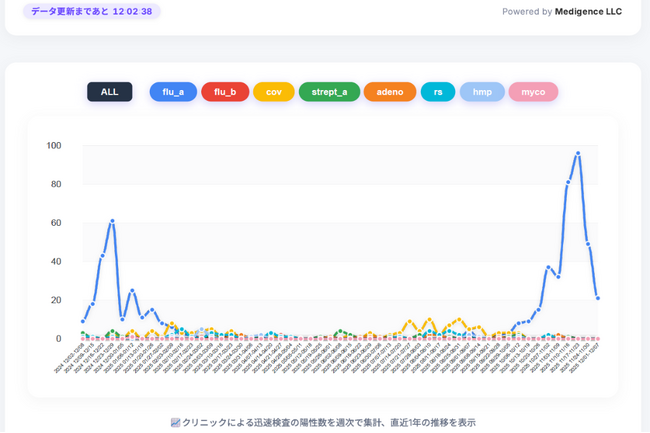Click the 40 label on the y-axis
This screenshot has width=650, height=433.
[x=54, y=262]
